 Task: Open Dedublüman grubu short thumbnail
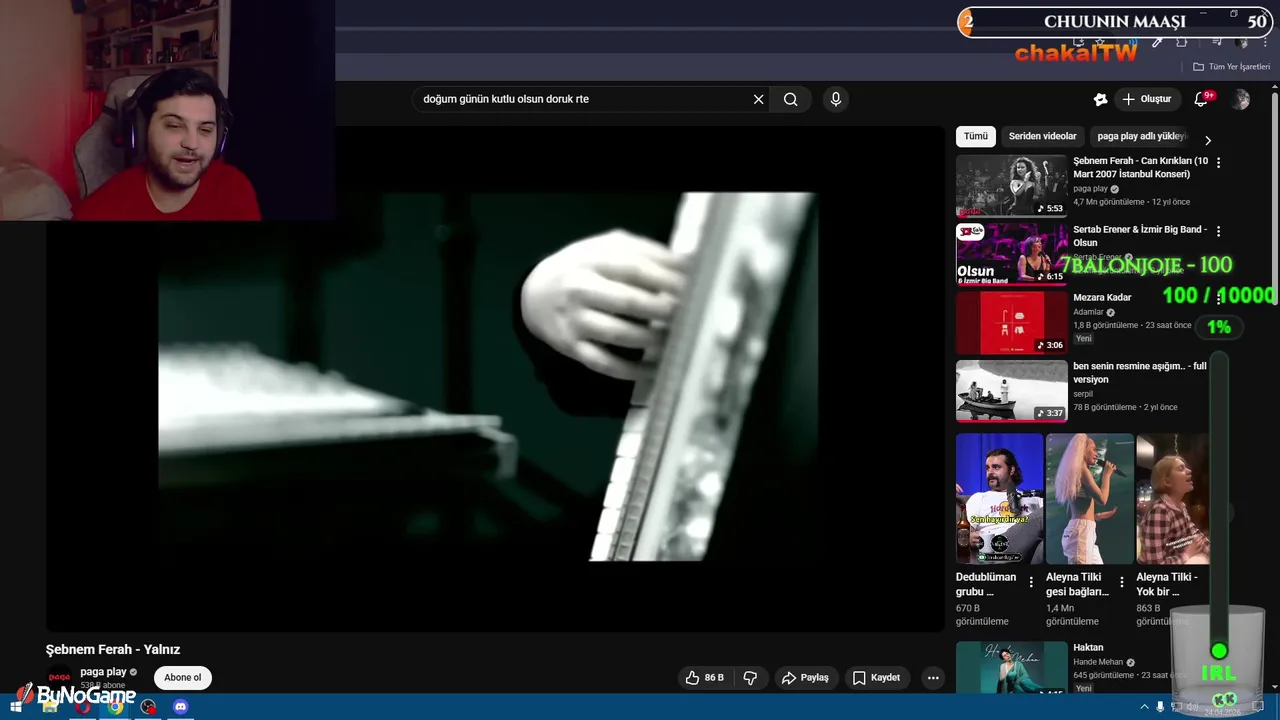pos(999,498)
